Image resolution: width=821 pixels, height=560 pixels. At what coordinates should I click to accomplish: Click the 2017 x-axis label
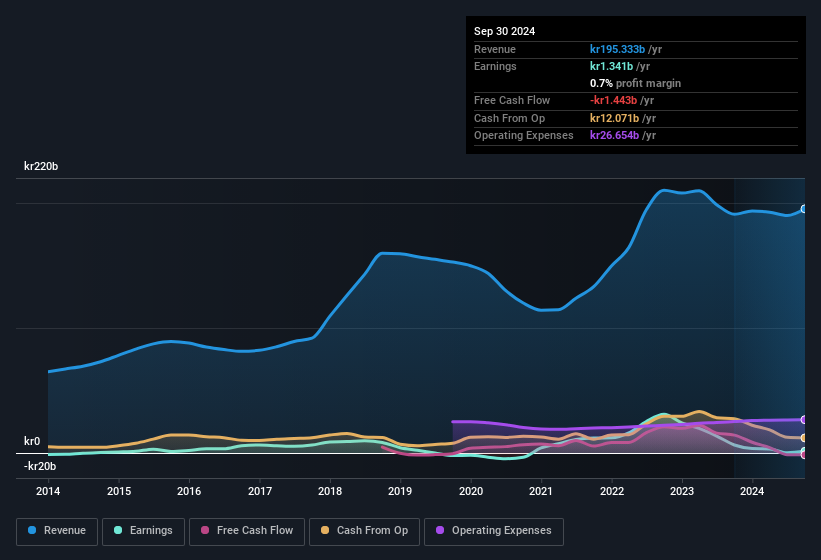coord(260,491)
